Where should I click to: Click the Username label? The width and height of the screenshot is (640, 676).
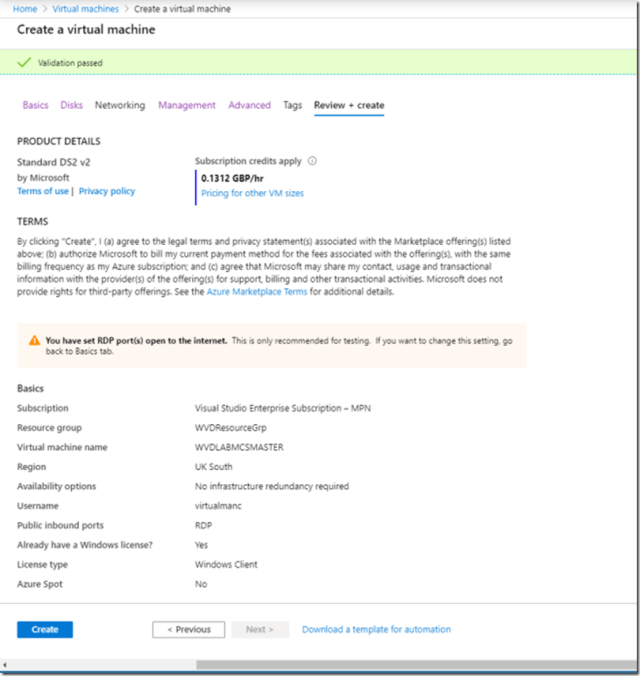point(38,506)
